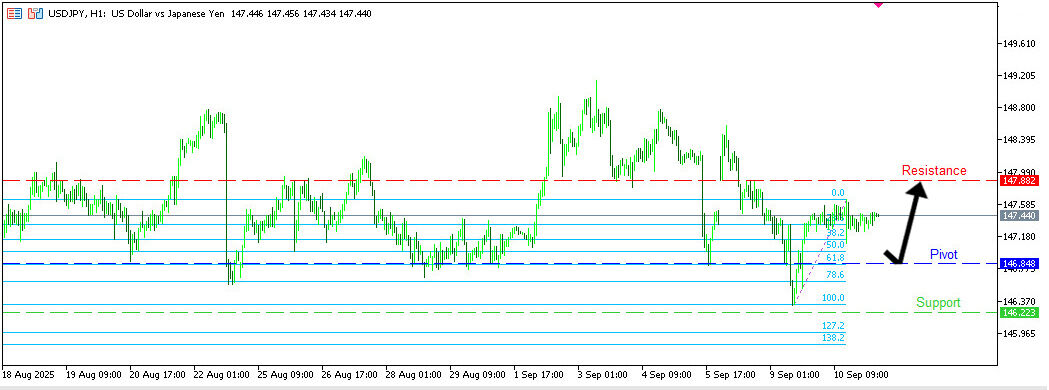Click the green Support label

(938, 302)
